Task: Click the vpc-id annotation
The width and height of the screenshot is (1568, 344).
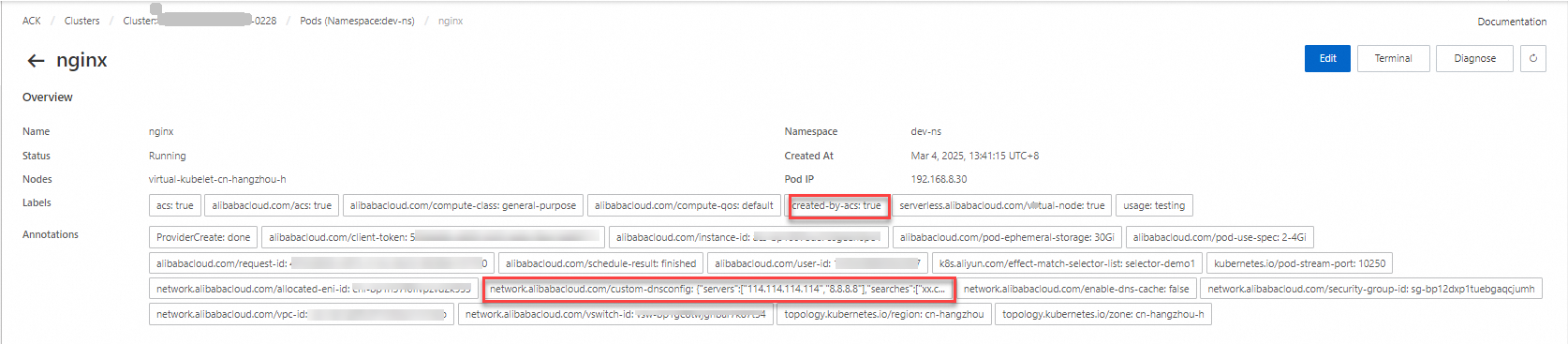Action: coord(302,314)
